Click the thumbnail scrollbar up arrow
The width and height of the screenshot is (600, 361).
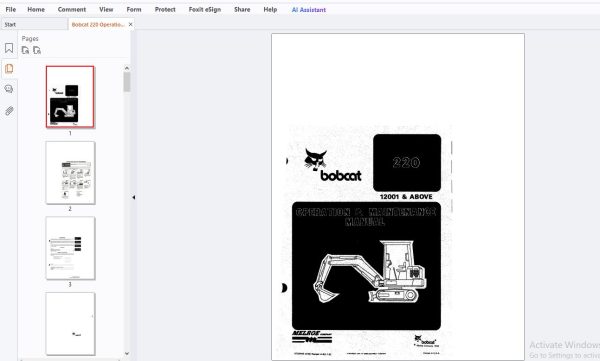pos(127,68)
